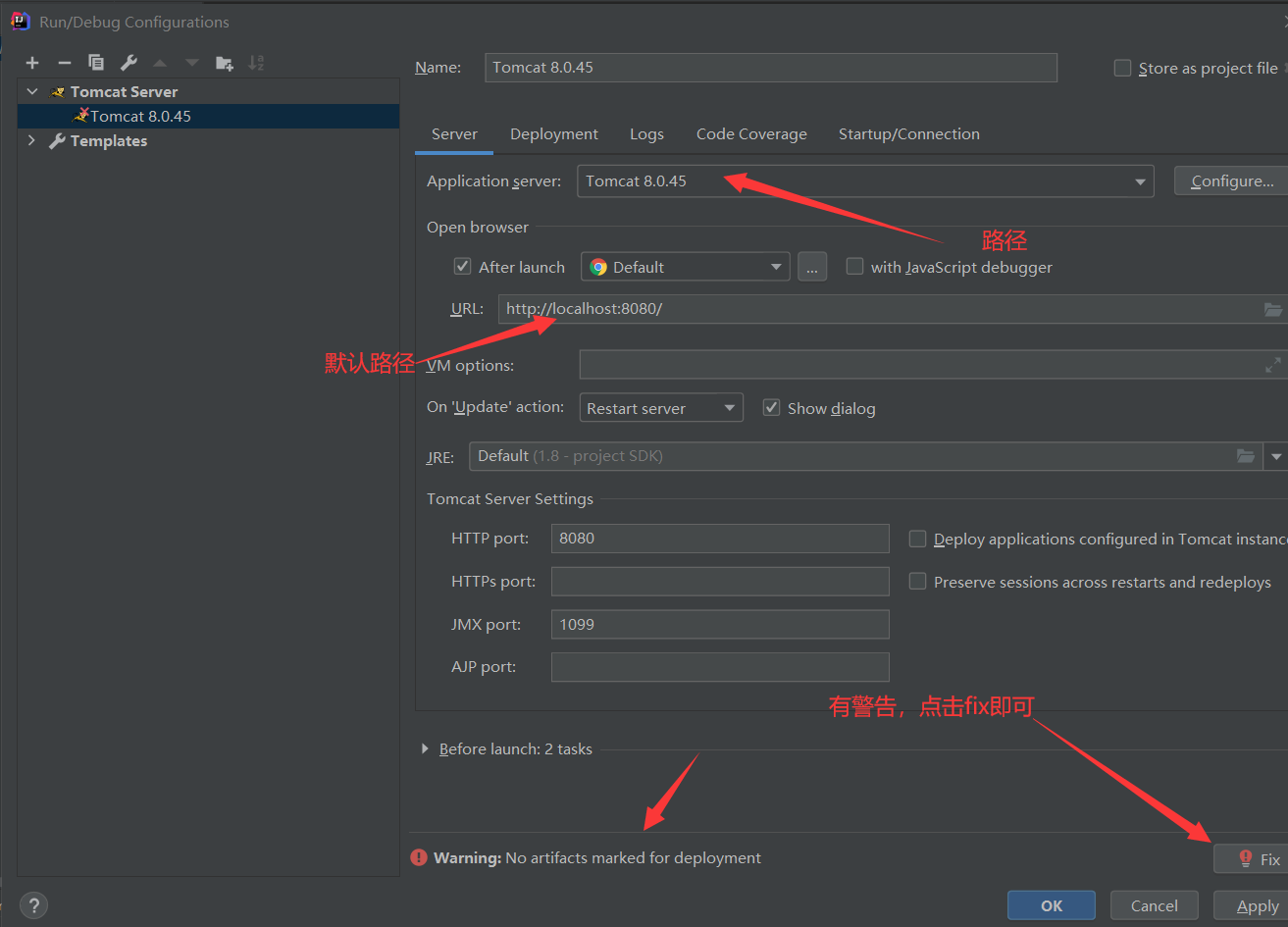Image resolution: width=1288 pixels, height=927 pixels.
Task: Open the edit templates wrench icon
Action: [x=129, y=63]
